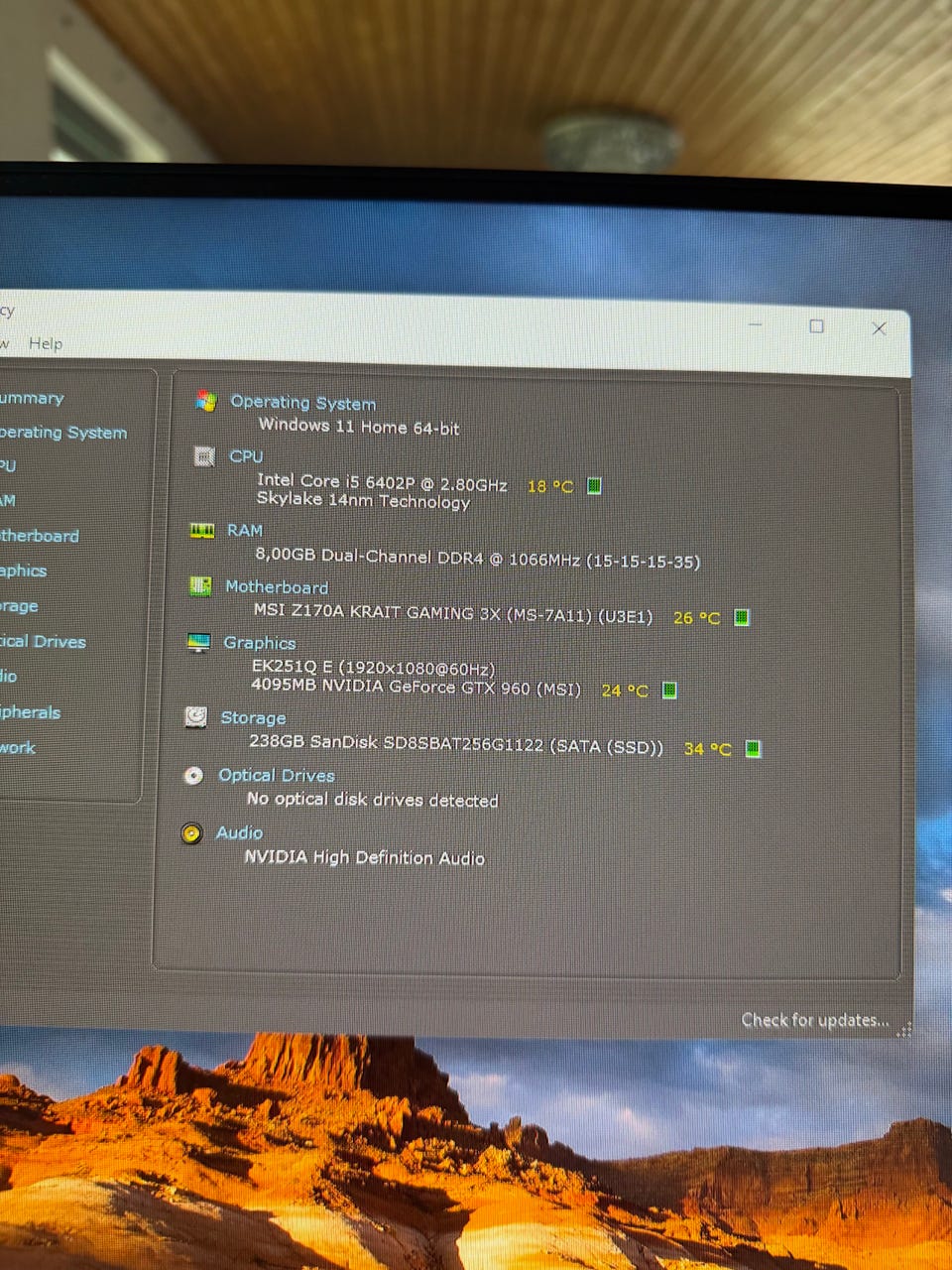Click the 26 °C motherboard temperature value
The width and height of the screenshot is (952, 1270).
pyautogui.click(x=696, y=617)
